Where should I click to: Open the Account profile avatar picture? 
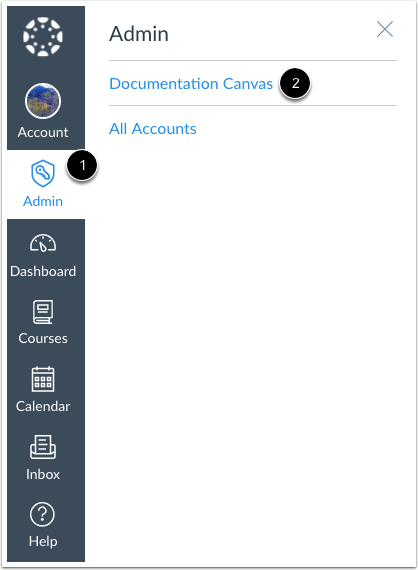click(x=43, y=101)
